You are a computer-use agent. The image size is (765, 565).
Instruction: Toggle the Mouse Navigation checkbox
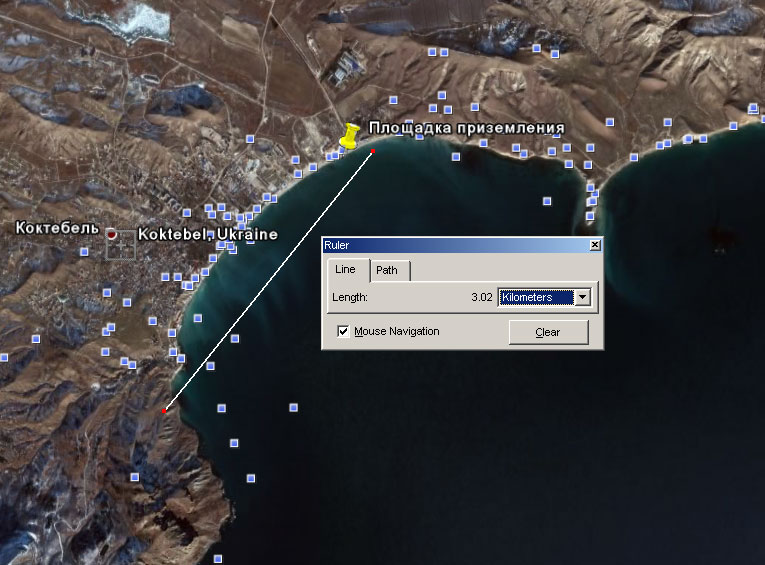tap(343, 331)
